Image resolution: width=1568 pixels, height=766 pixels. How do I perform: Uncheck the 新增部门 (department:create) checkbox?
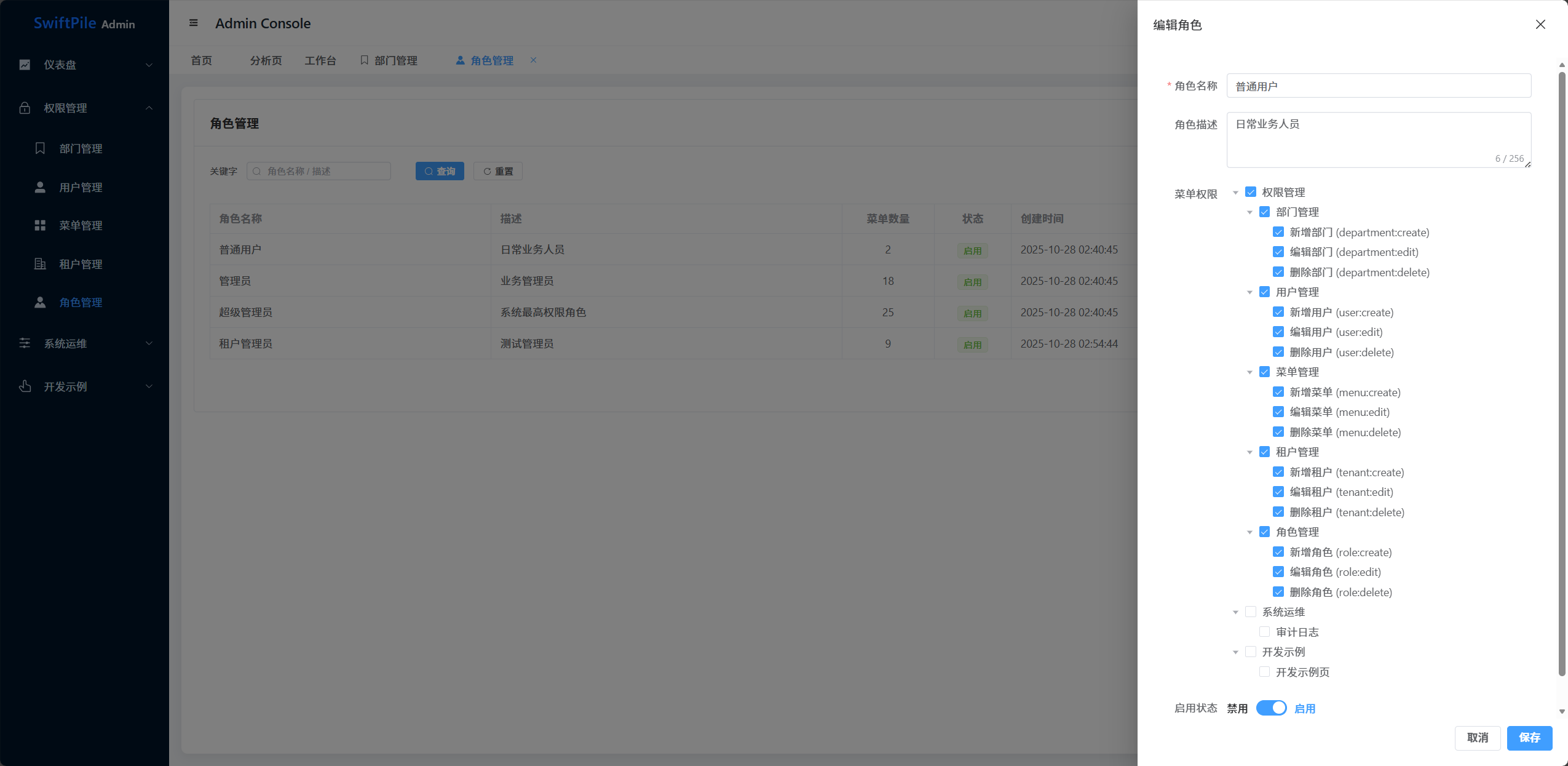tap(1278, 232)
